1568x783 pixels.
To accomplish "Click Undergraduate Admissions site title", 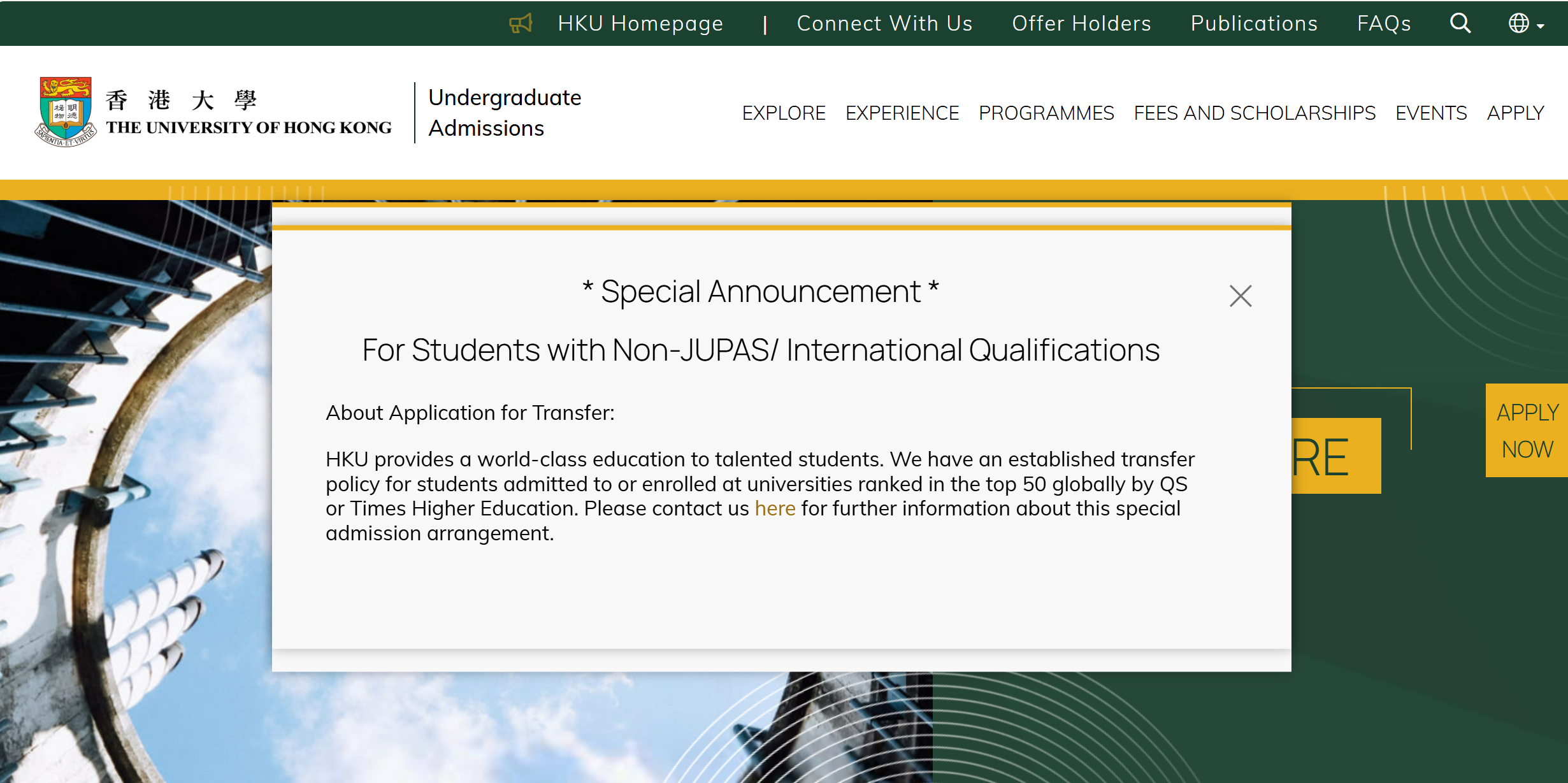I will [504, 113].
